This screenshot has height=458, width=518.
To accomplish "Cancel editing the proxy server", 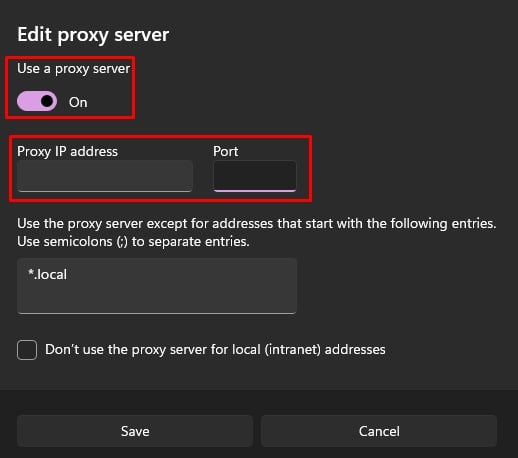I will (379, 431).
